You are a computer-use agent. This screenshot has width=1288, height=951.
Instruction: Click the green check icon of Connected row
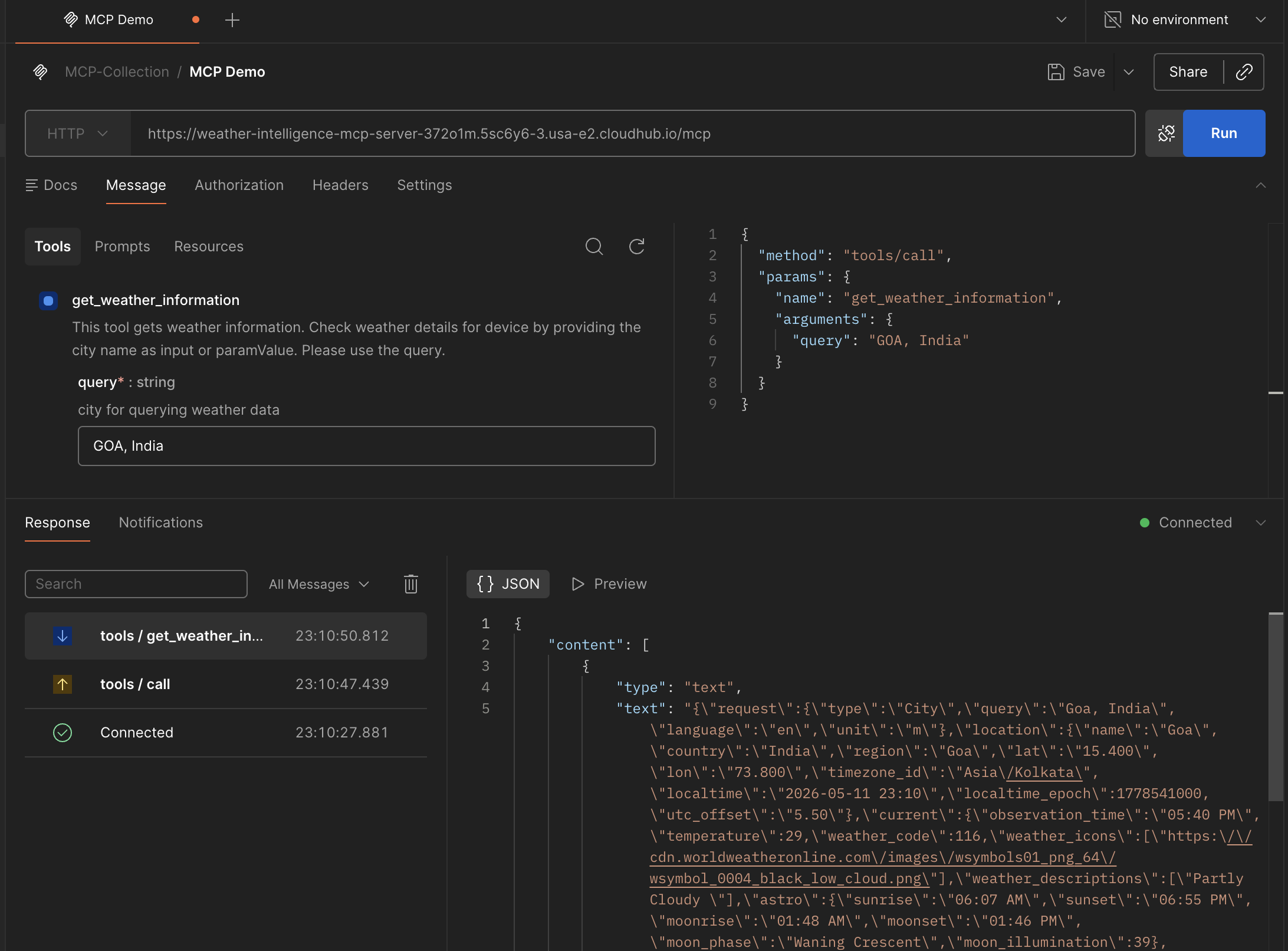(x=63, y=733)
